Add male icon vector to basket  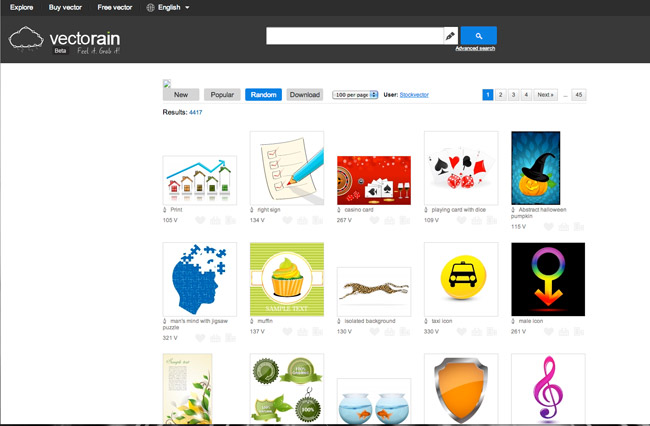pos(563,332)
